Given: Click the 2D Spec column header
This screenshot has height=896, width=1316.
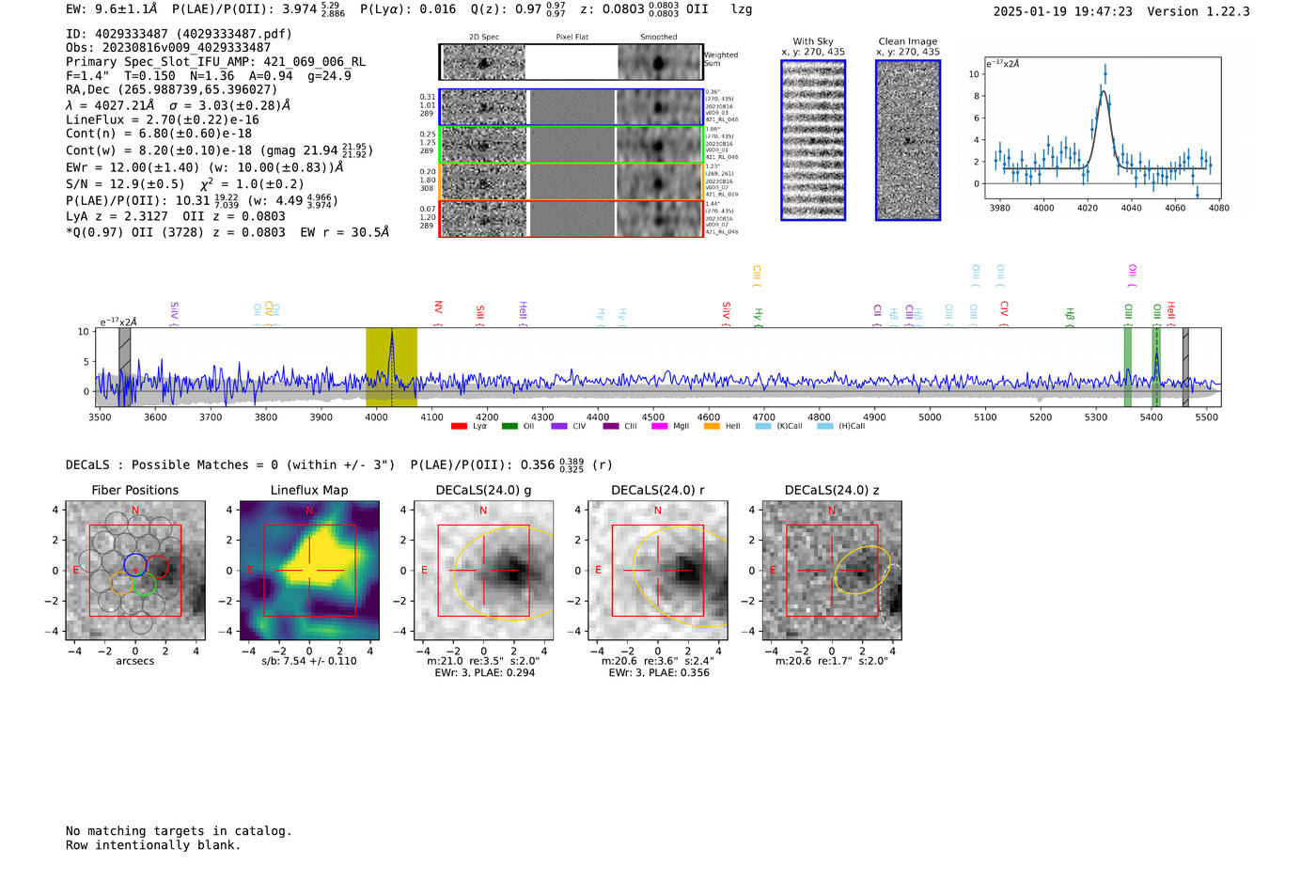Looking at the screenshot, I should [x=484, y=38].
